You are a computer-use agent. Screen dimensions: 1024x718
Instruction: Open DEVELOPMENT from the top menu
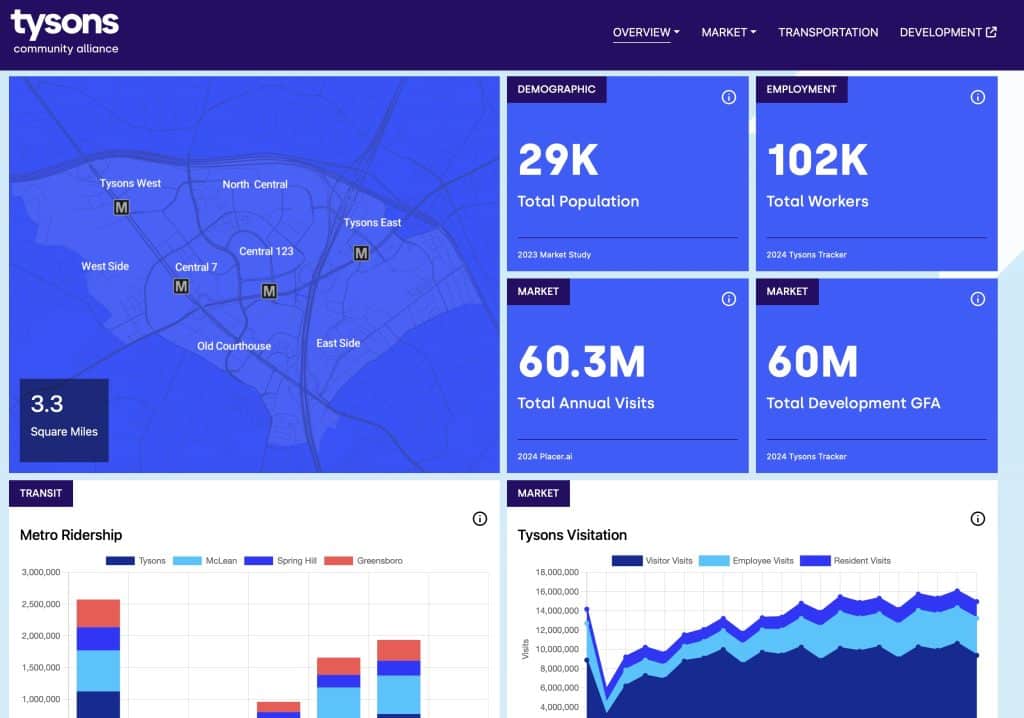(x=941, y=32)
